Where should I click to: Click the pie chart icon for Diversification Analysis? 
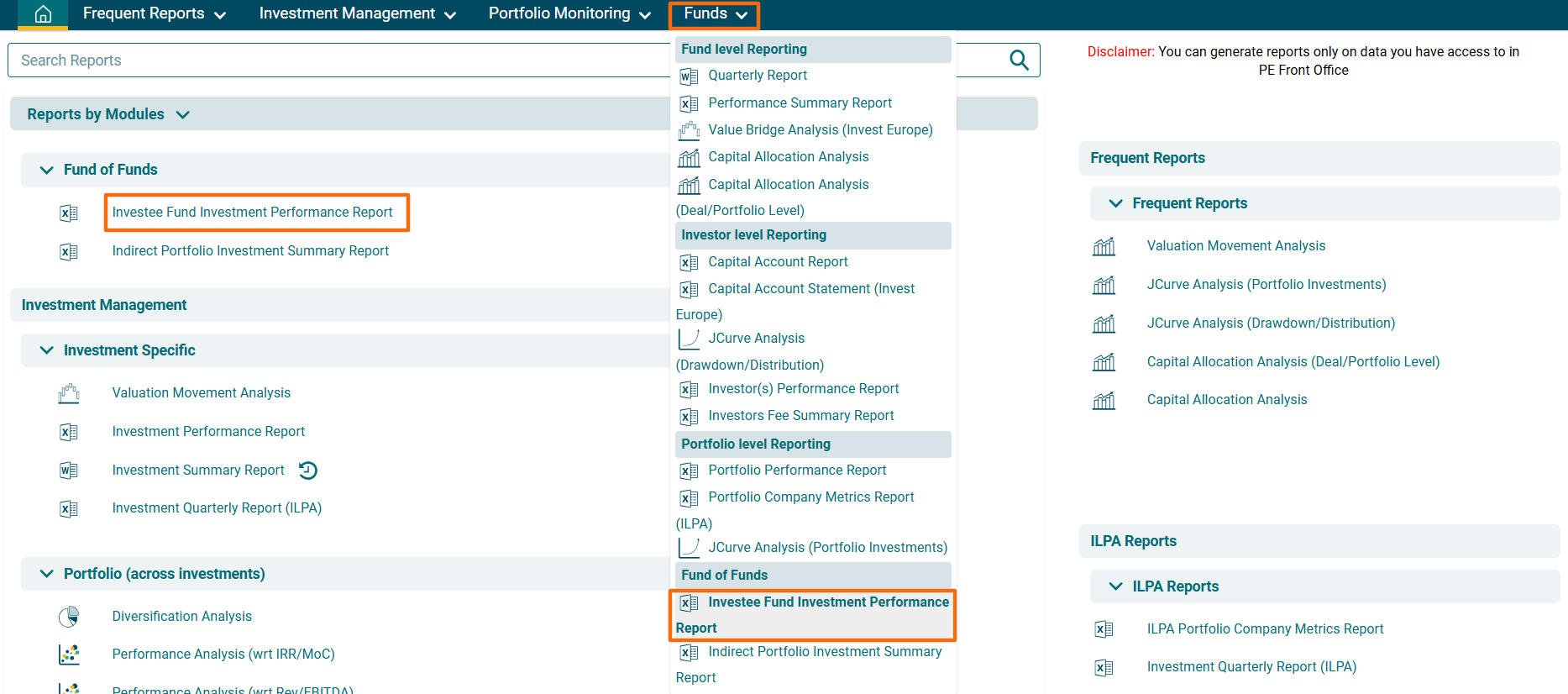pyautogui.click(x=69, y=617)
